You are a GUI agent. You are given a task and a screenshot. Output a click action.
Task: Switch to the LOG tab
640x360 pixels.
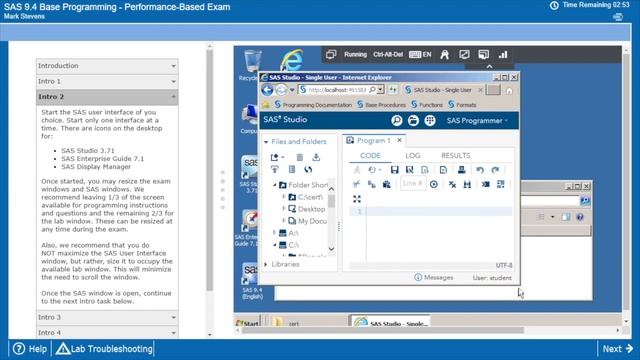click(413, 156)
